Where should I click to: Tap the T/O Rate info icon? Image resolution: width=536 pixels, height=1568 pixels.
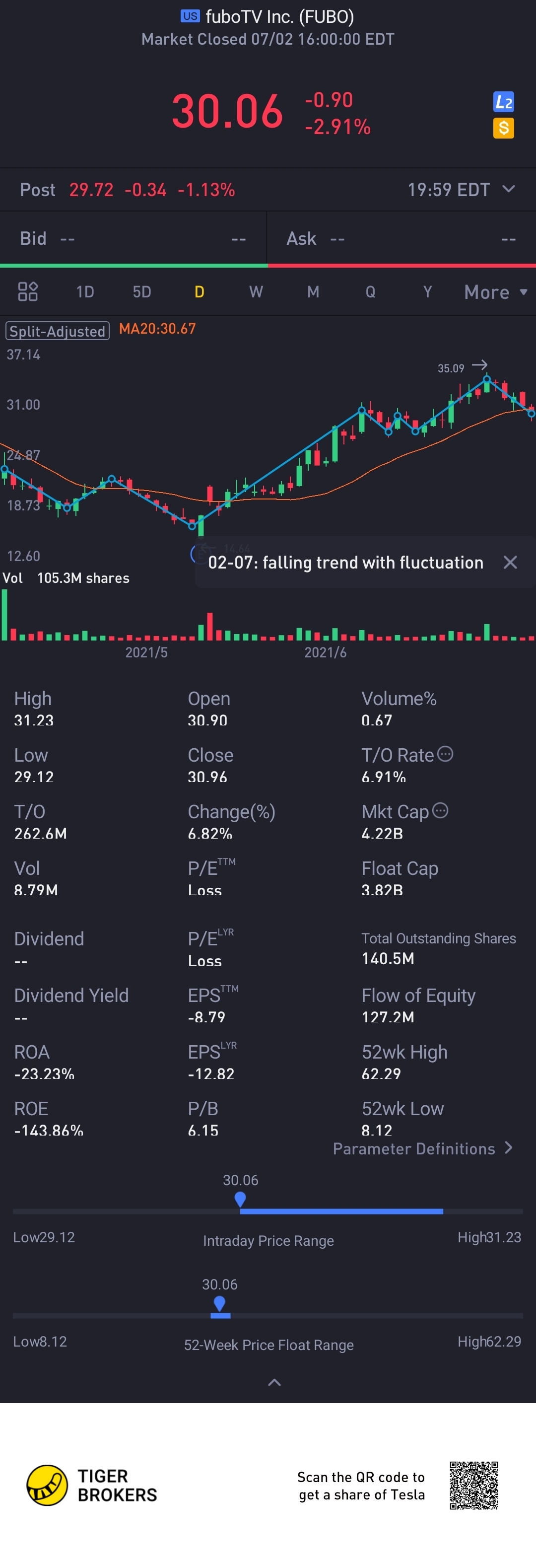445,754
